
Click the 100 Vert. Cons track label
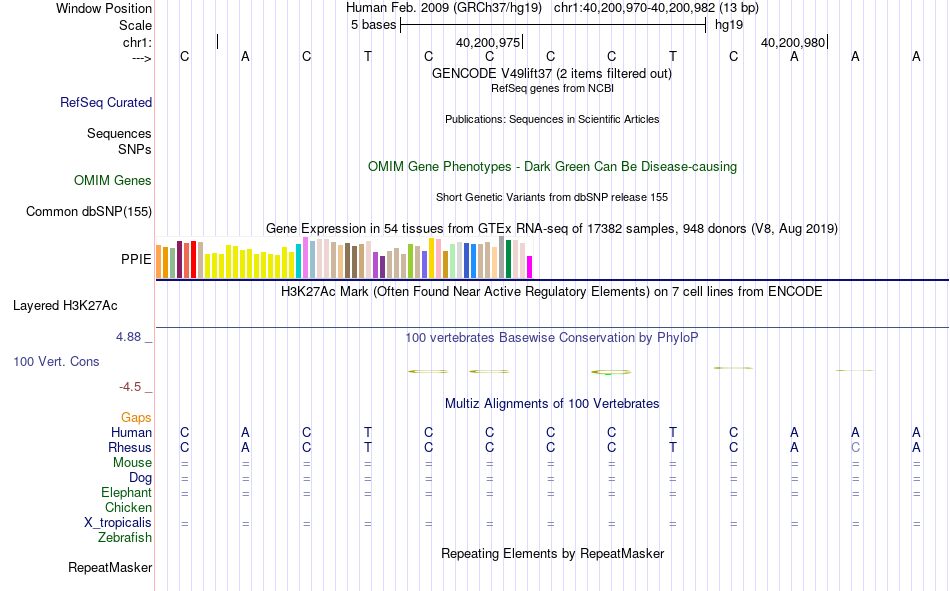tap(56, 361)
